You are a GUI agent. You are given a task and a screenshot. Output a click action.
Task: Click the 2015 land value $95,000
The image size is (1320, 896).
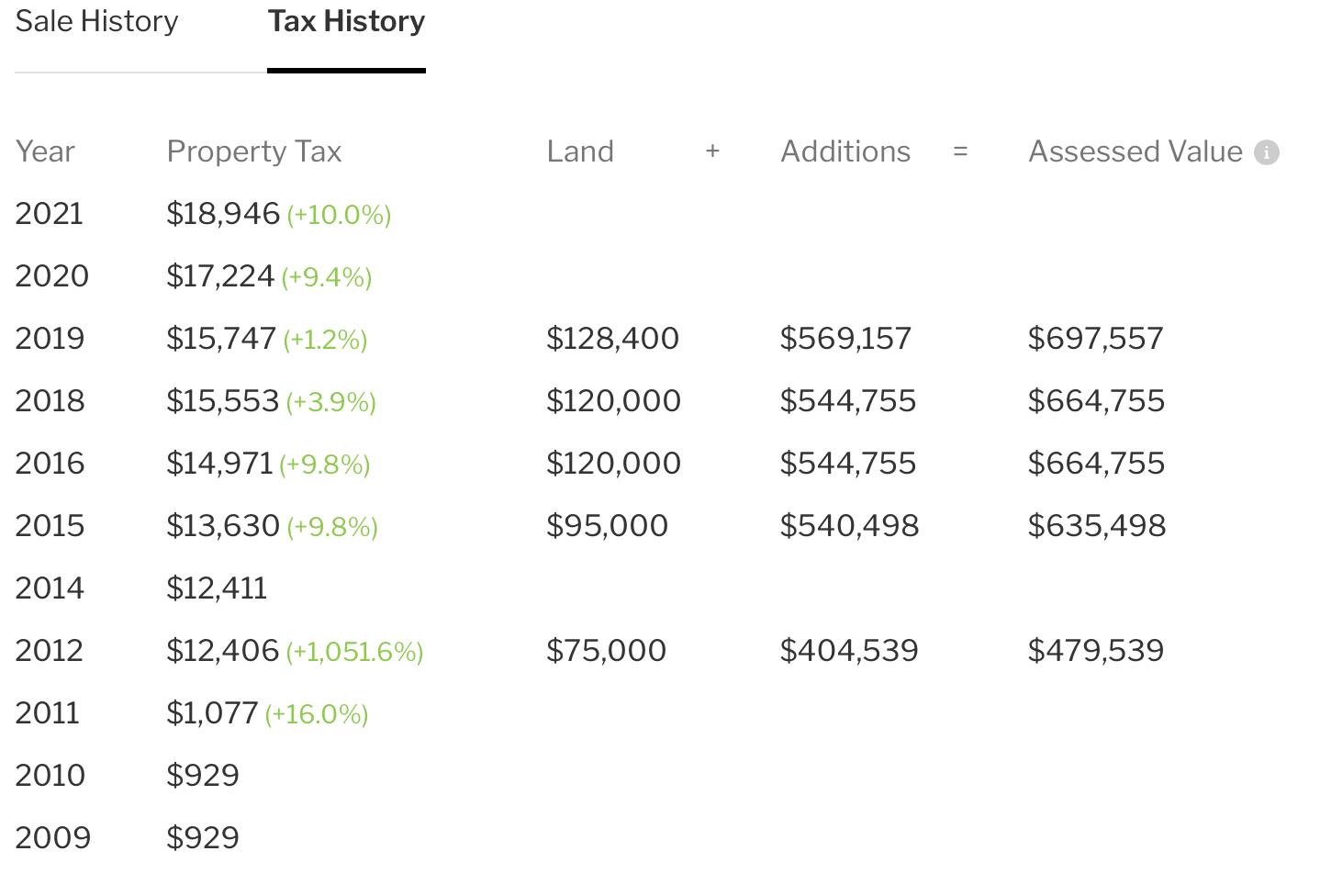(607, 526)
